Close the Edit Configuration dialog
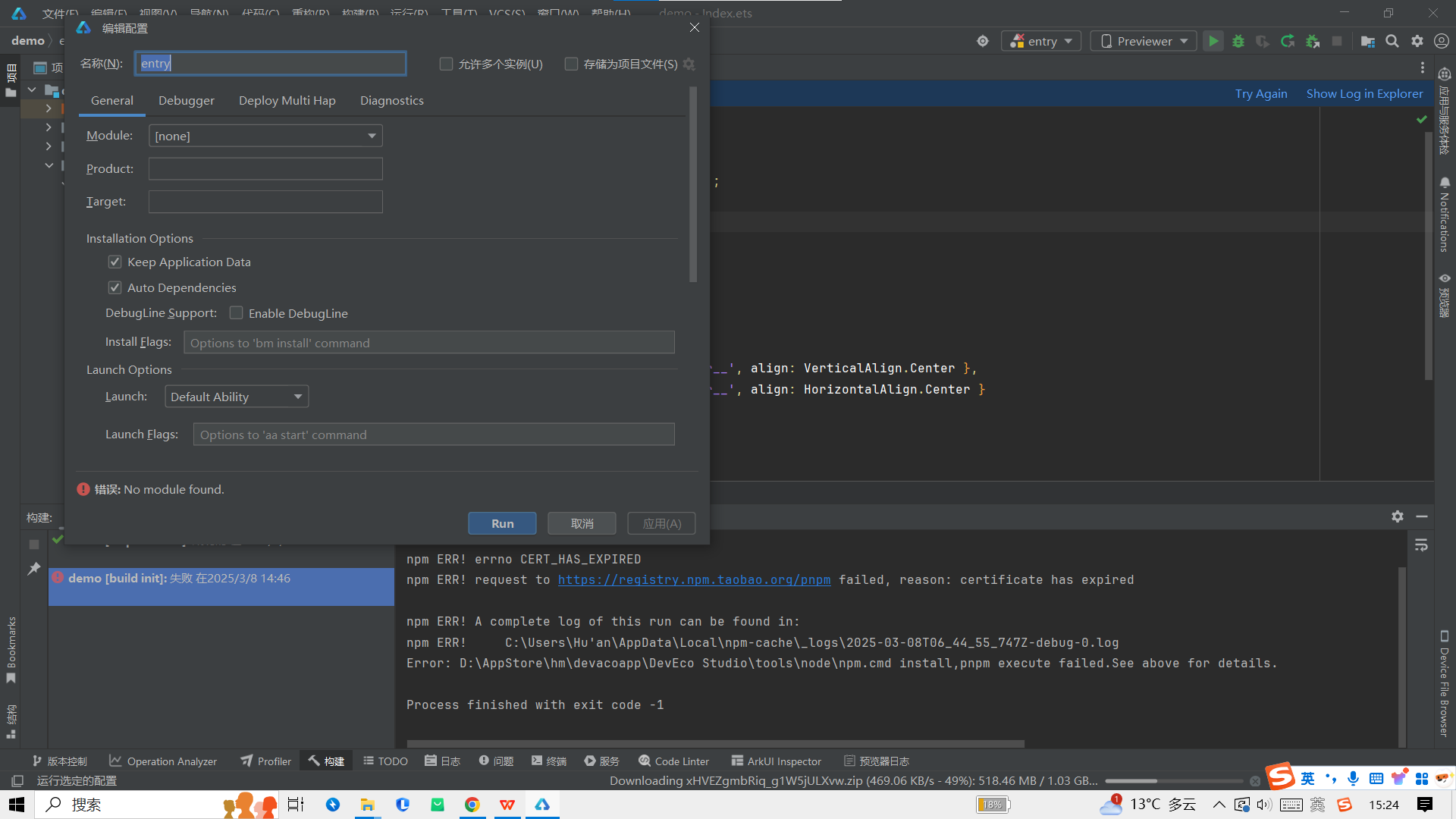 (695, 27)
